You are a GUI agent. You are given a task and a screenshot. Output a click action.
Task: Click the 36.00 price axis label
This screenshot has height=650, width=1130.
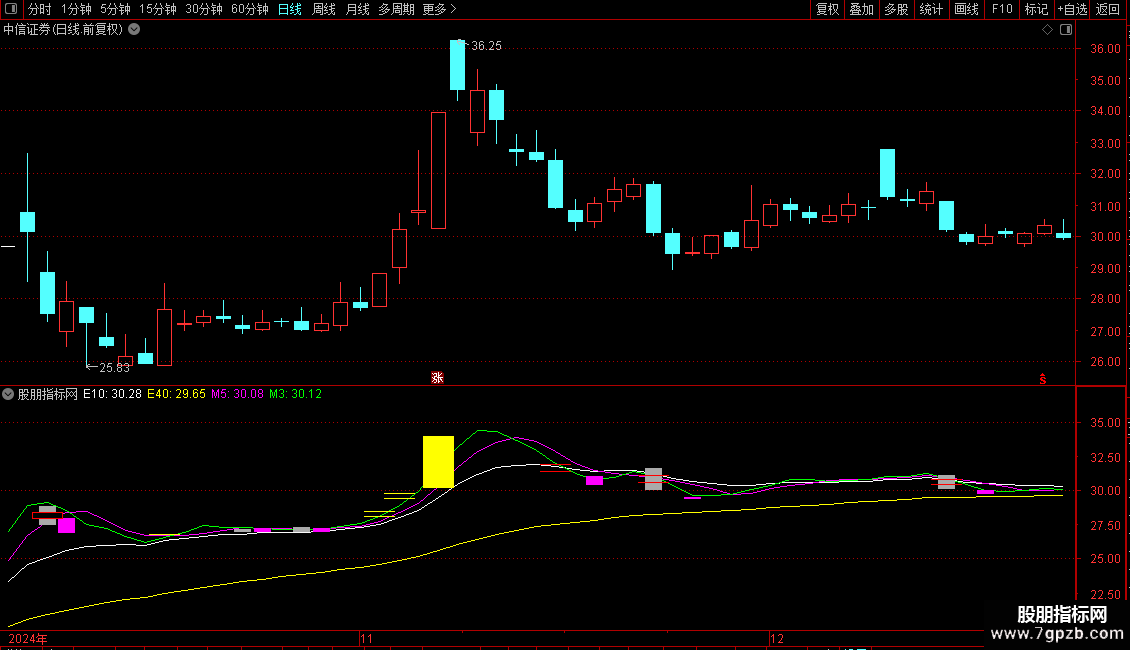(1105, 49)
